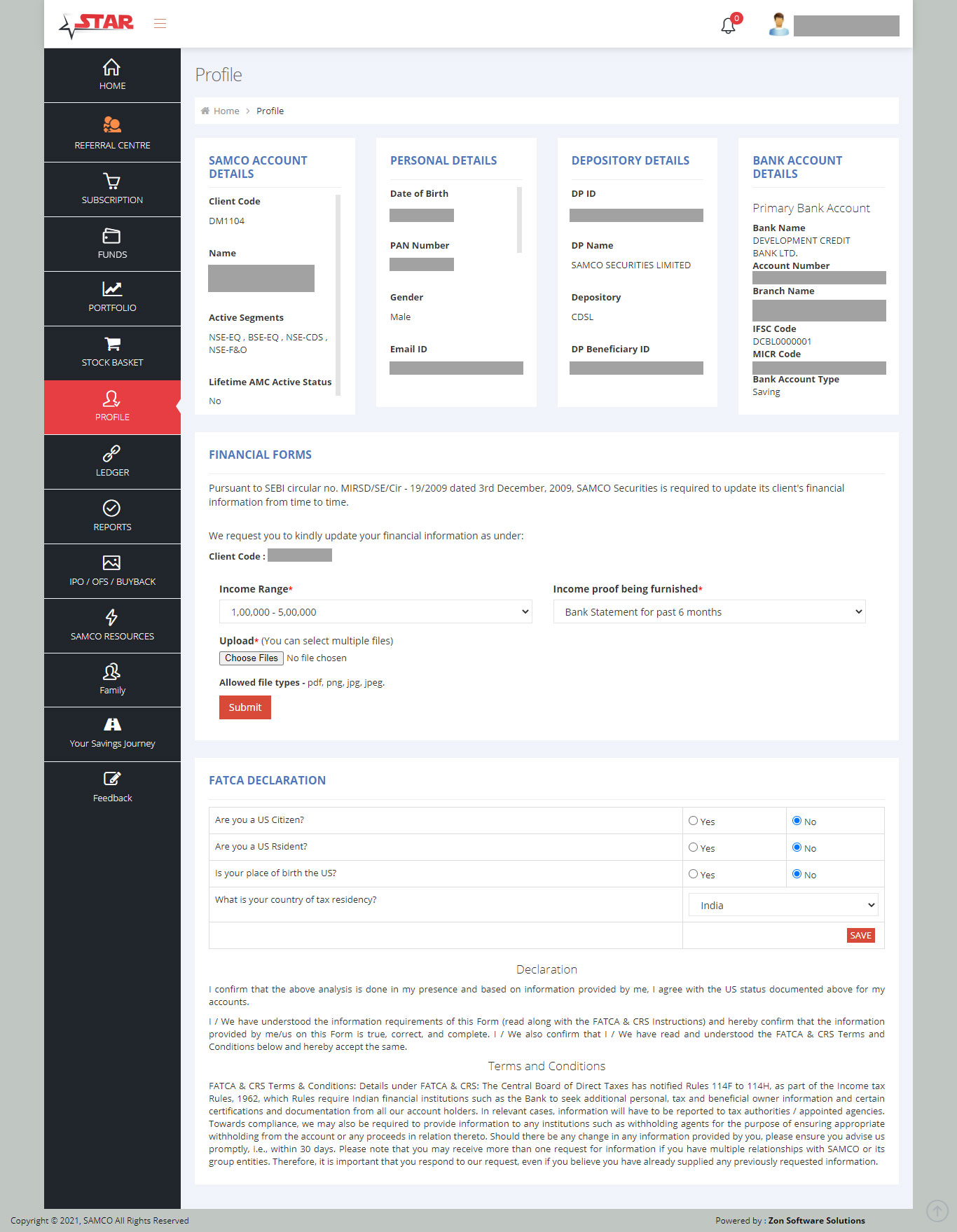957x1232 pixels.
Task: Click SAMCO SECURITIES LIMITED text
Action: [x=631, y=265]
